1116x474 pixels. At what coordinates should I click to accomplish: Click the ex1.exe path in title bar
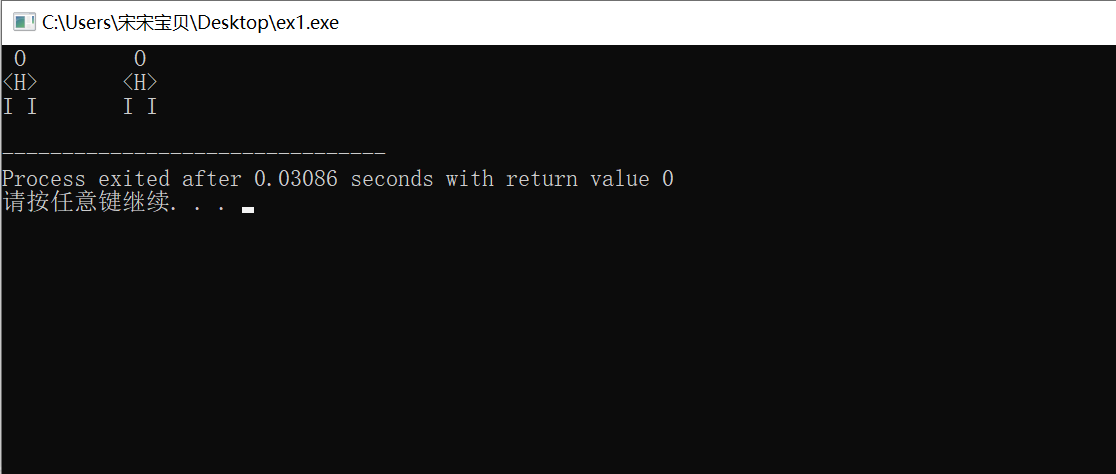(x=306, y=22)
